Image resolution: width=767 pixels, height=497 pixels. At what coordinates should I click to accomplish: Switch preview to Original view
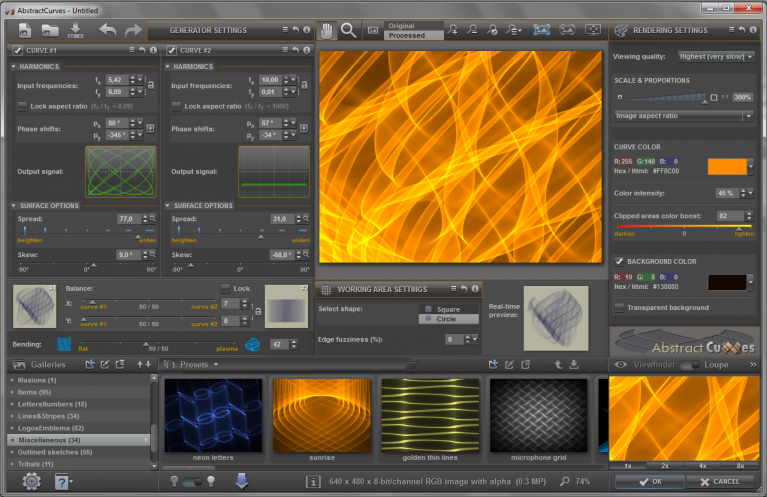point(413,26)
